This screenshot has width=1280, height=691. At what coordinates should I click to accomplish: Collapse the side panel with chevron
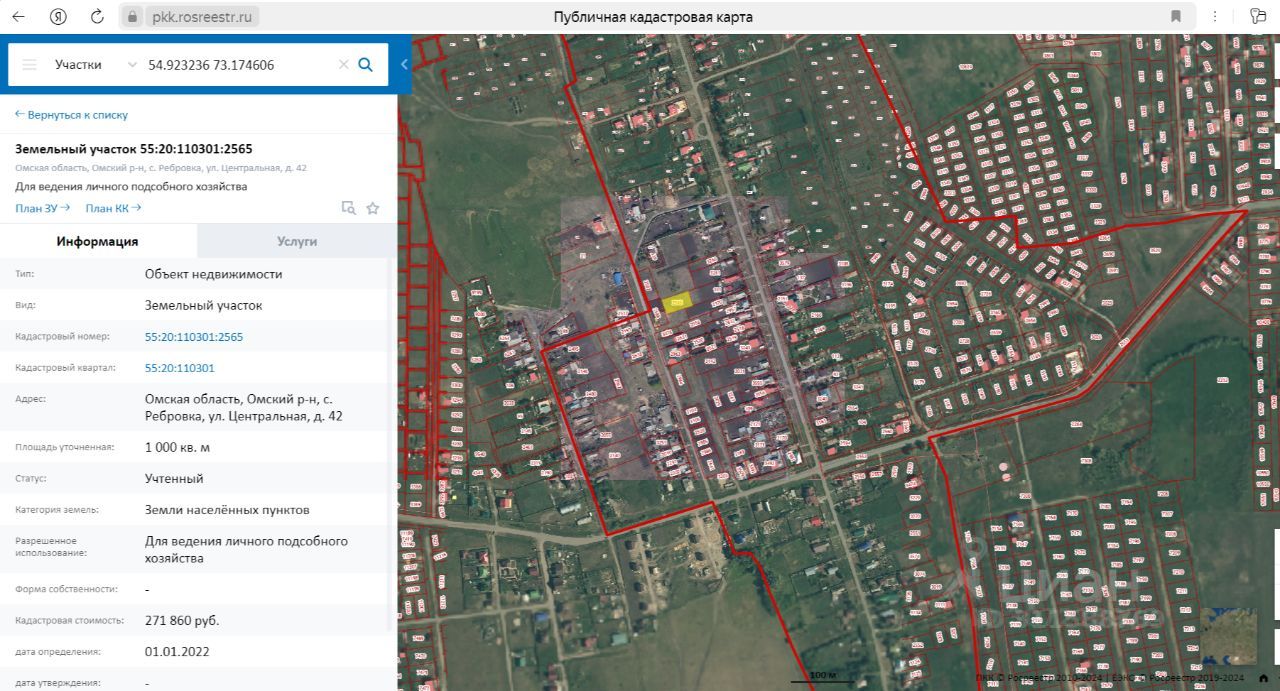point(404,64)
